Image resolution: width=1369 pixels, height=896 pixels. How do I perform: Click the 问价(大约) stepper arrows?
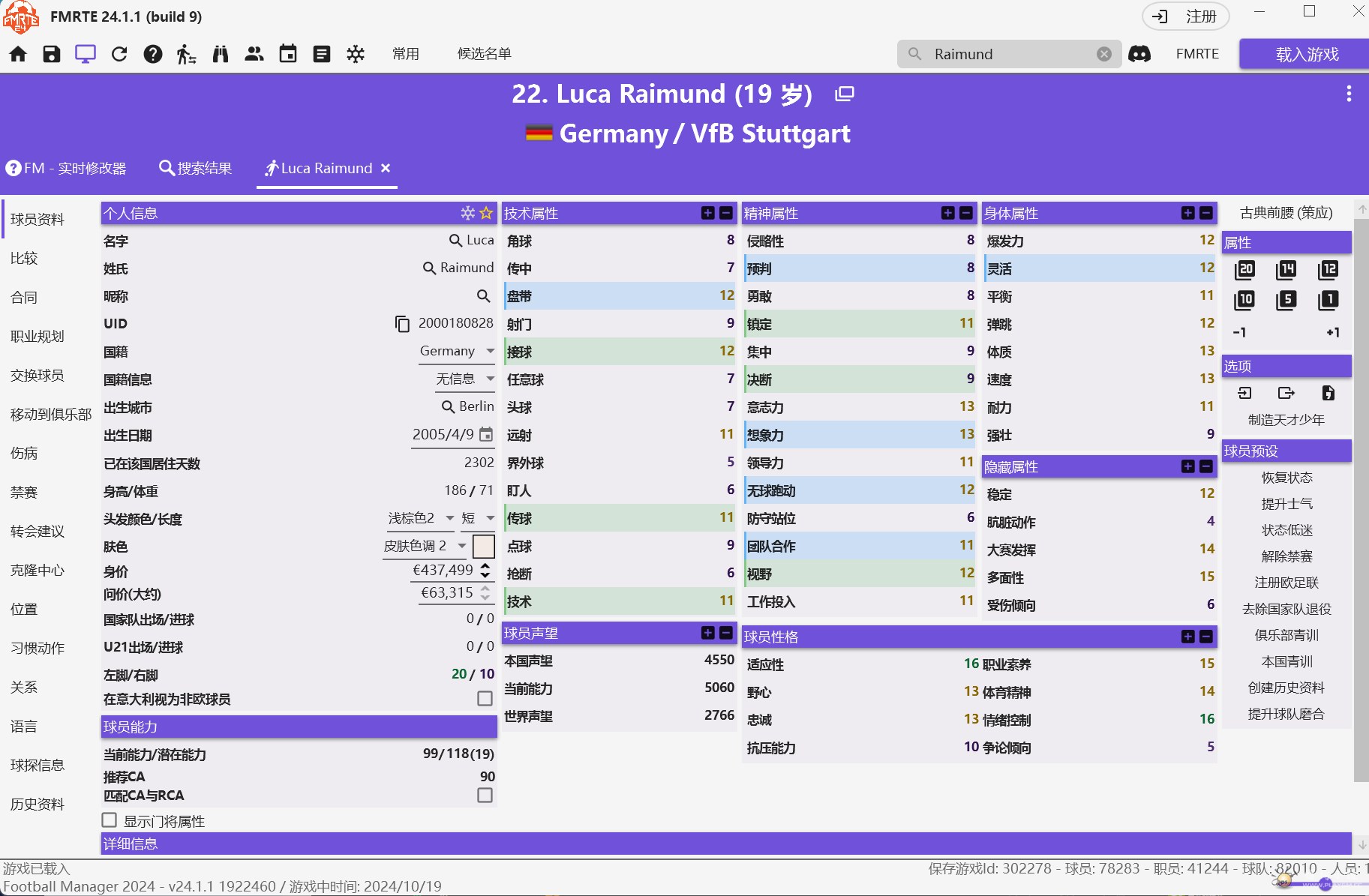(x=485, y=593)
